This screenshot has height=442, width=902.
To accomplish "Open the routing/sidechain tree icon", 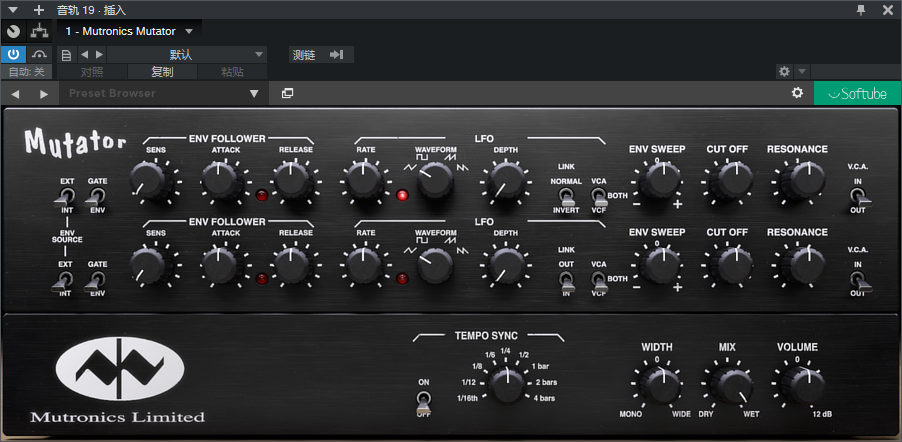I will point(40,31).
